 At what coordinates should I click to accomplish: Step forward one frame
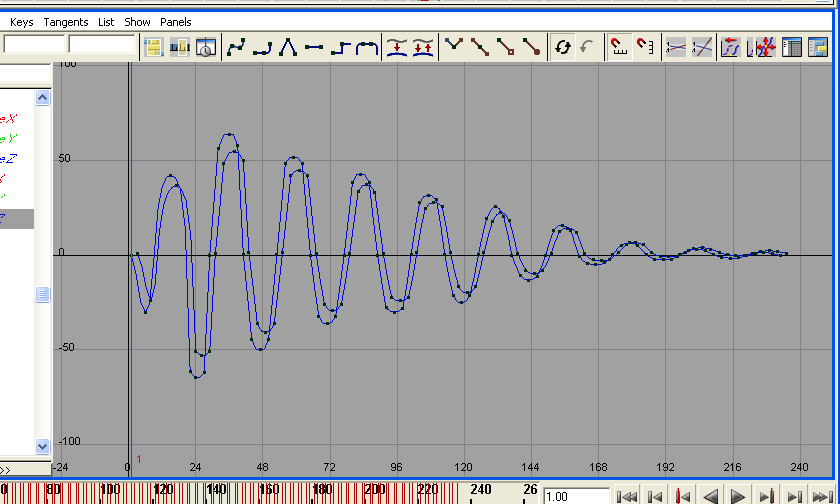794,497
